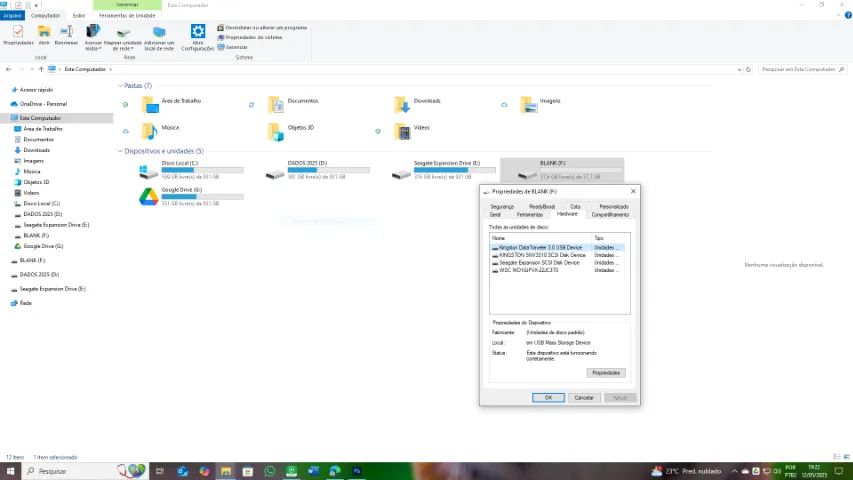Switch to the Exibir ribbon tab
Screen dimensions: 853x480
[x=79, y=15]
